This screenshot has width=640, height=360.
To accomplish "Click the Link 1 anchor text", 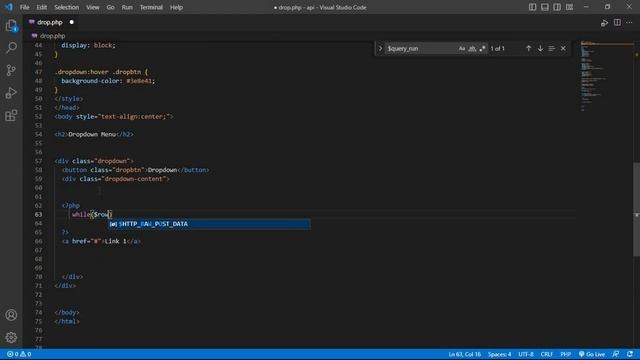I will pyautogui.click(x=116, y=241).
